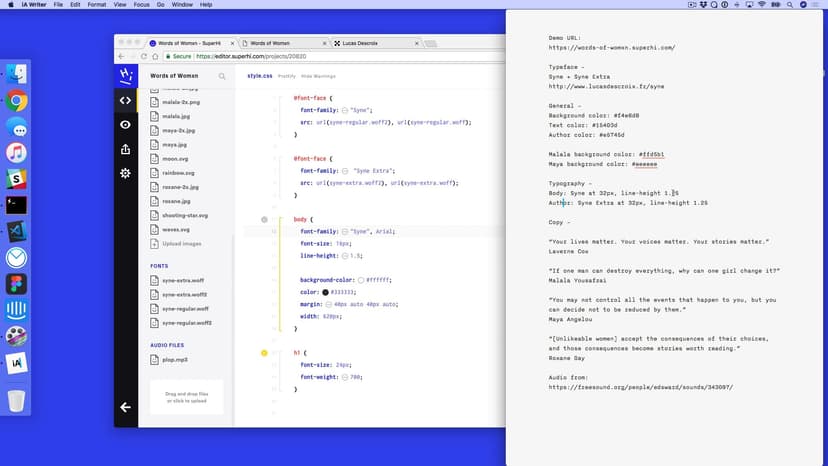The image size is (828, 466).
Task: Open Figma from the dock
Action: [16, 284]
